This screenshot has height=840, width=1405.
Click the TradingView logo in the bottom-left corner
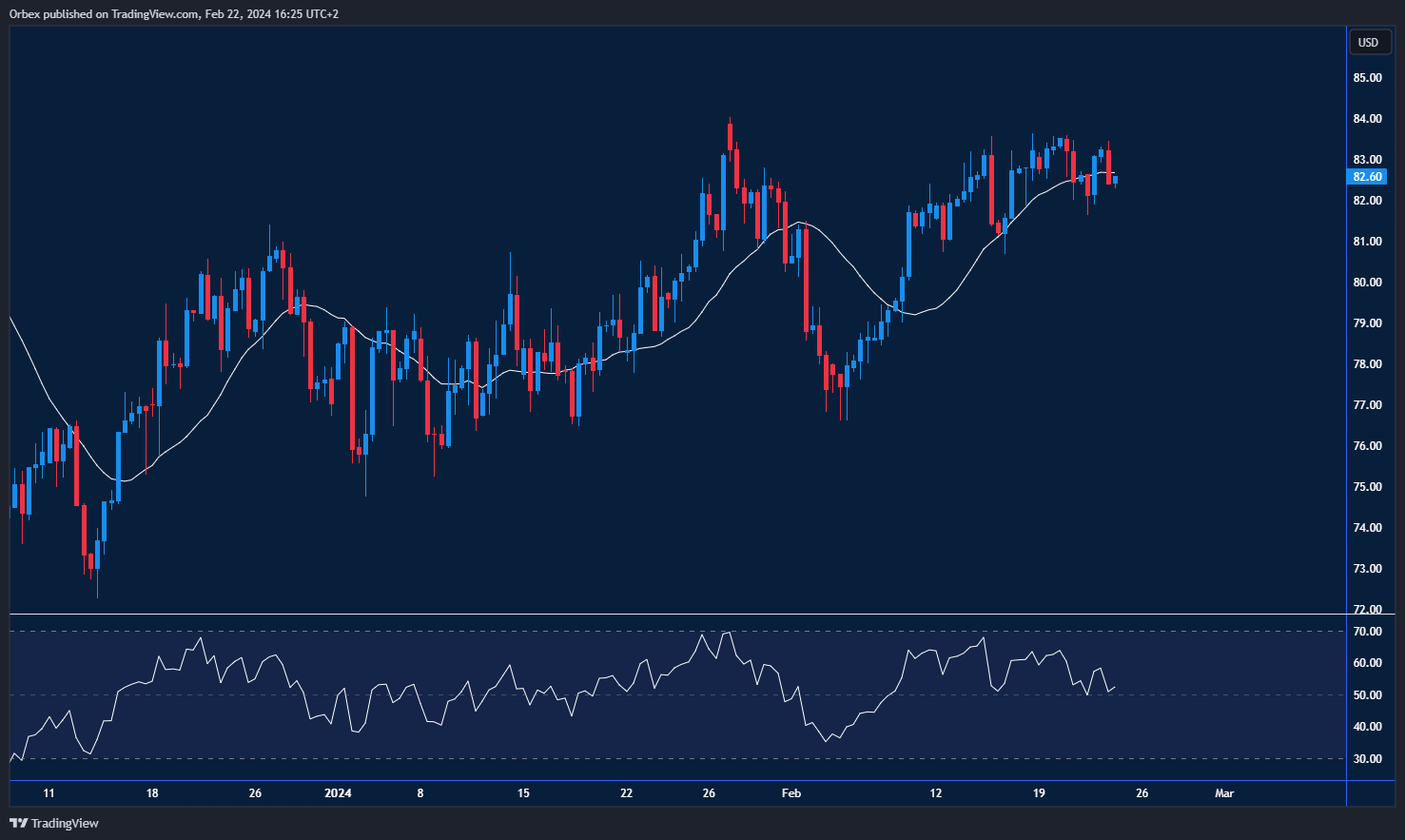[54, 823]
